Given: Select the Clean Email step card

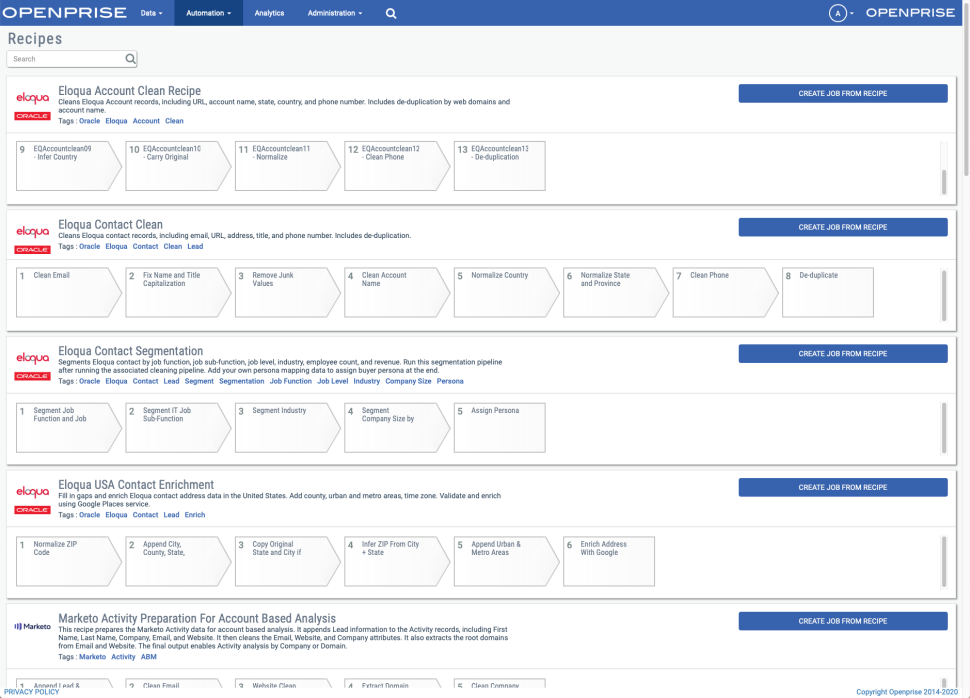Looking at the screenshot, I should point(68,291).
